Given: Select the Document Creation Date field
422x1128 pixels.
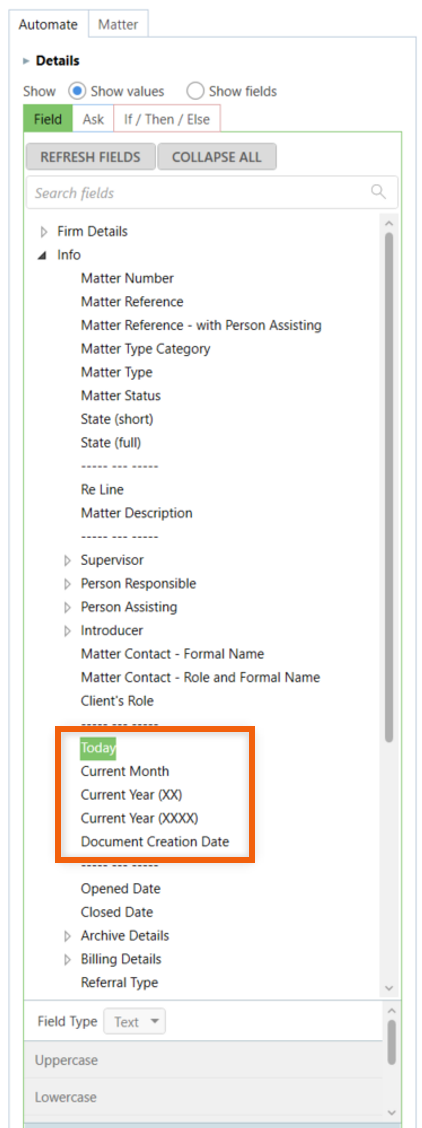Looking at the screenshot, I should point(155,841).
